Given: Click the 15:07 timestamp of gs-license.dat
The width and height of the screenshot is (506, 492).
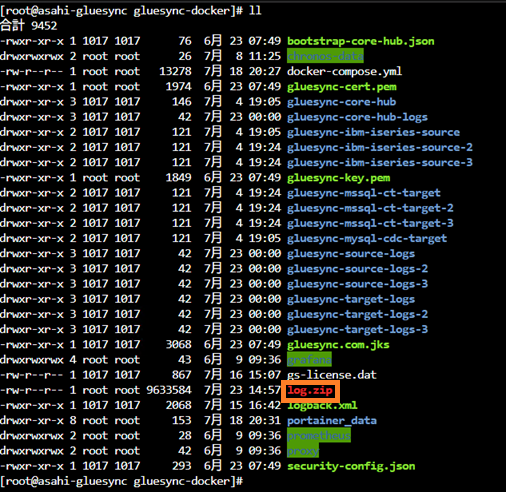Looking at the screenshot, I should [265, 375].
